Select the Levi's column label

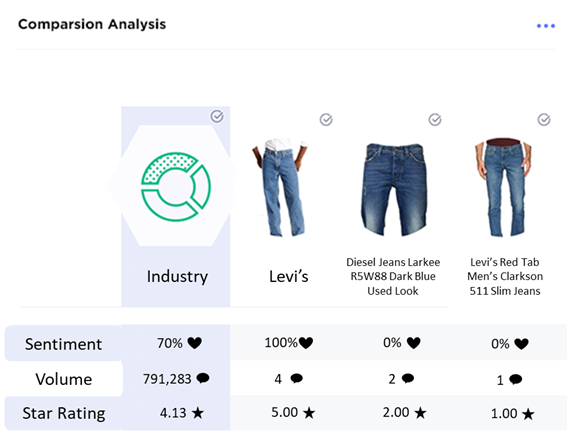(289, 276)
